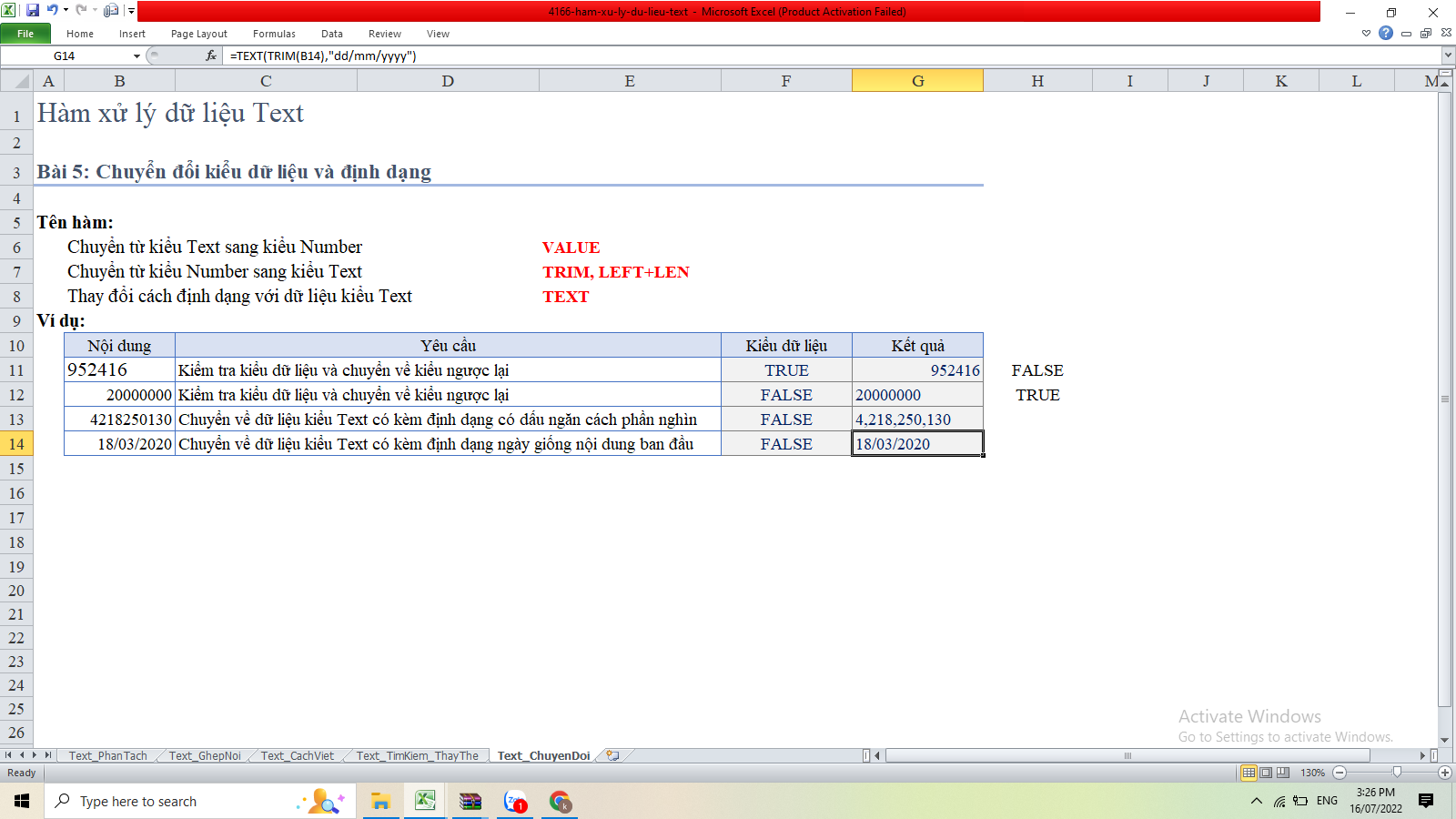Click the zoom slider handle
This screenshot has width=1456, height=819.
1397,773
